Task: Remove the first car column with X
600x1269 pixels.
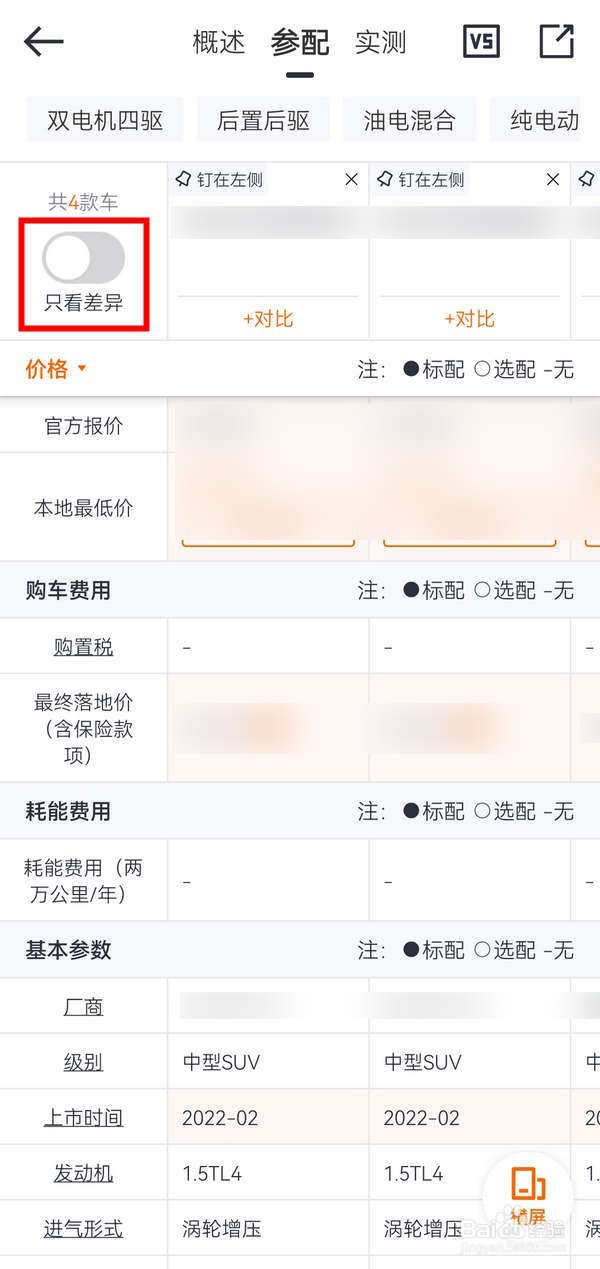Action: tap(351, 180)
